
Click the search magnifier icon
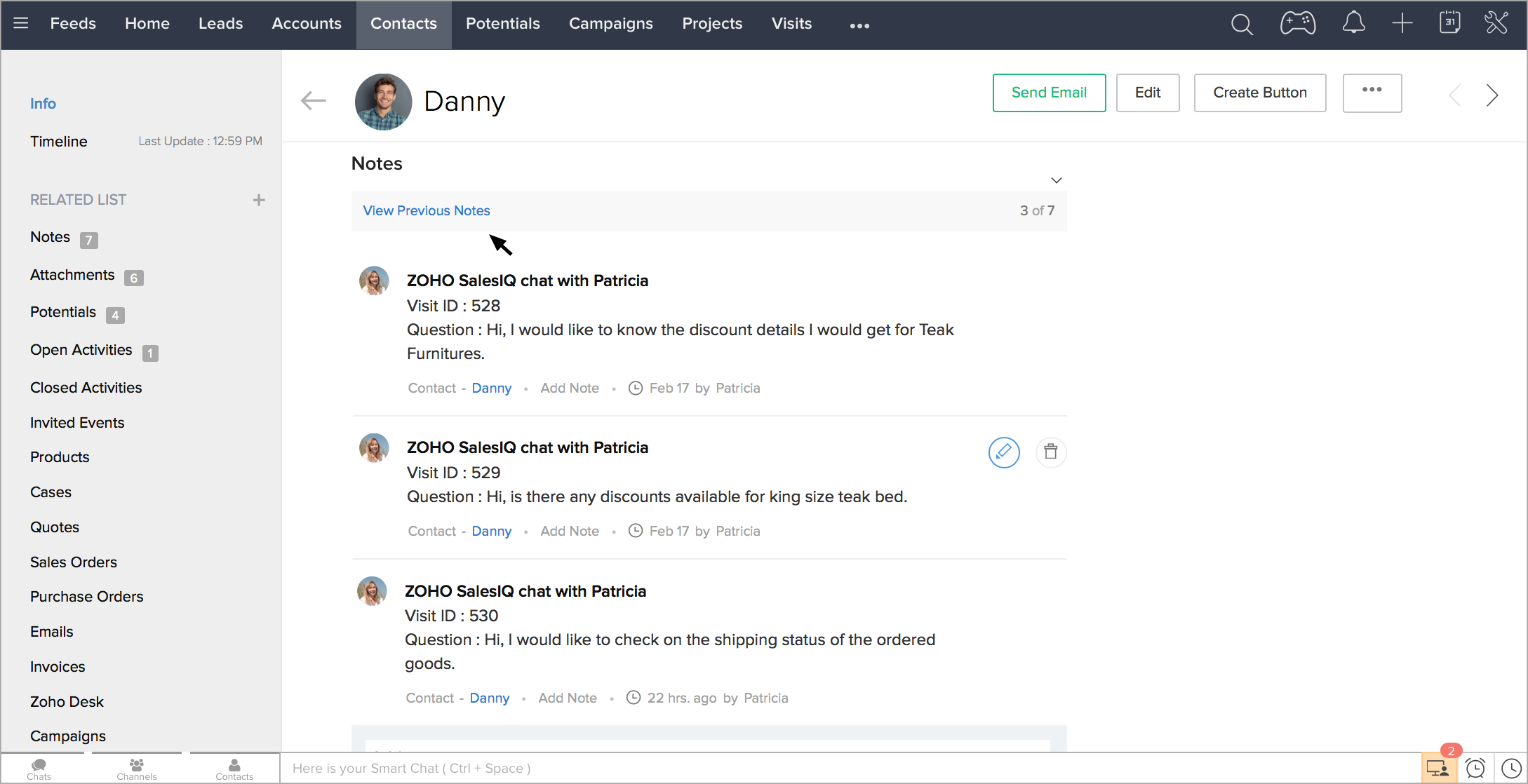[1241, 25]
